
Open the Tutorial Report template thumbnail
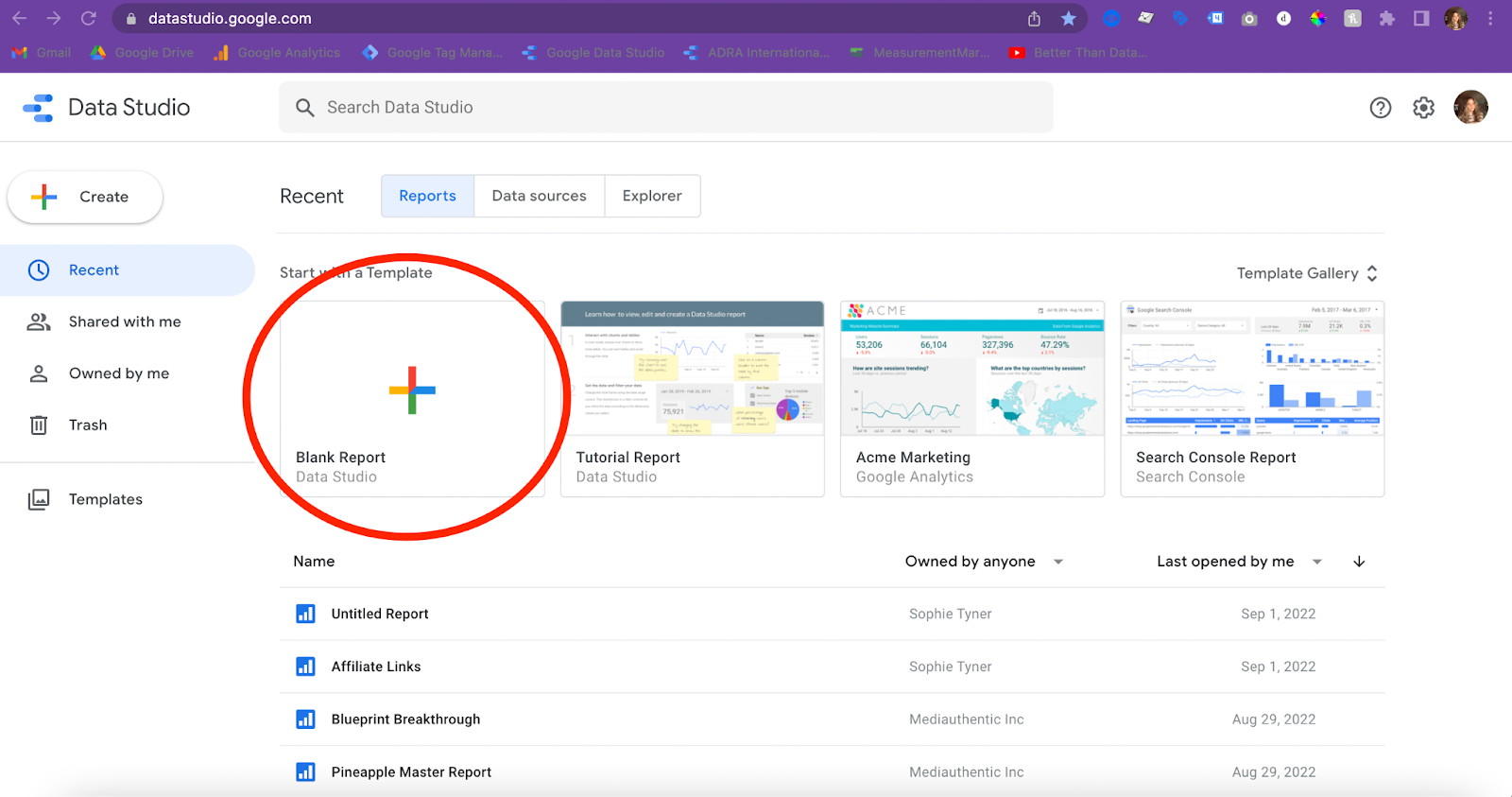[x=692, y=369]
